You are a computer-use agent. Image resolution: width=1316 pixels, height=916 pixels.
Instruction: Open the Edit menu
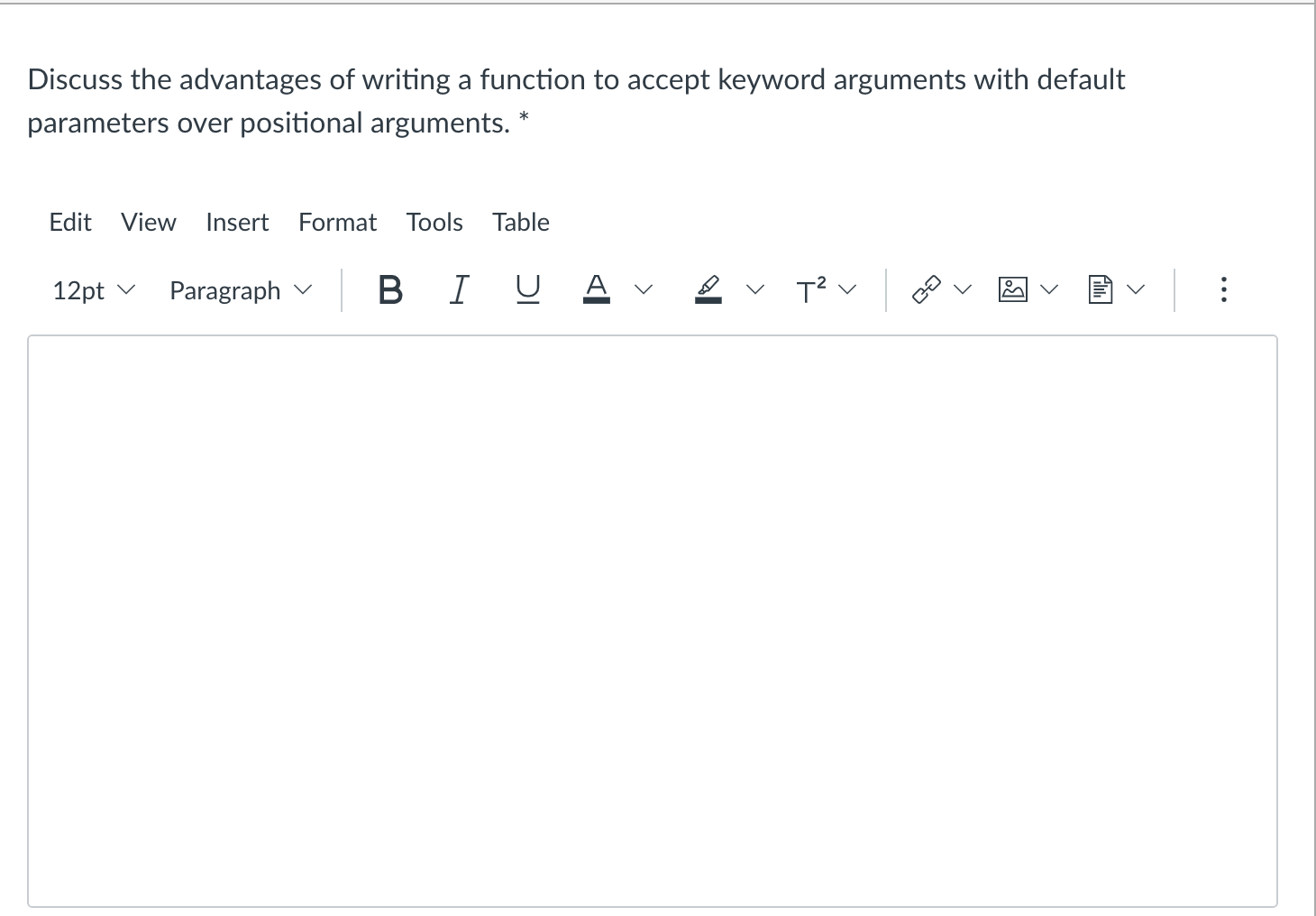(x=70, y=222)
